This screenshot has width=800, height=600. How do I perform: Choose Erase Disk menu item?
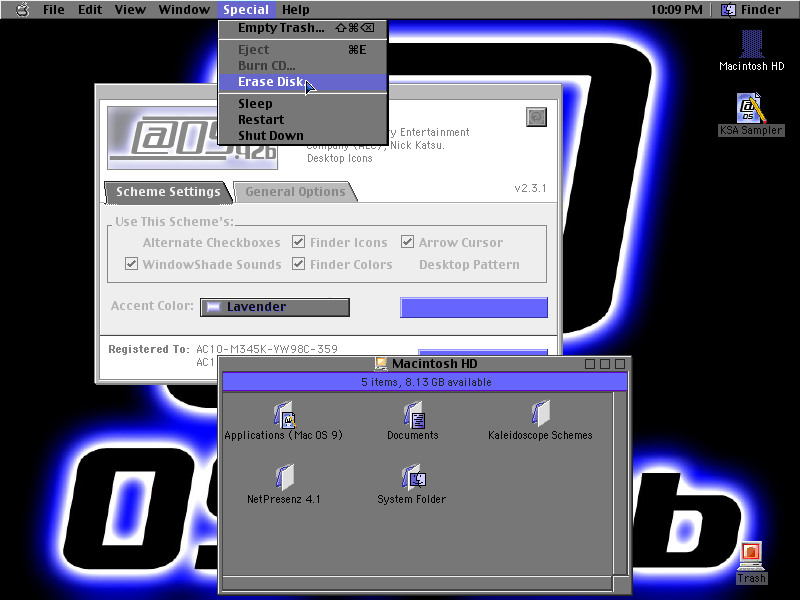point(303,82)
